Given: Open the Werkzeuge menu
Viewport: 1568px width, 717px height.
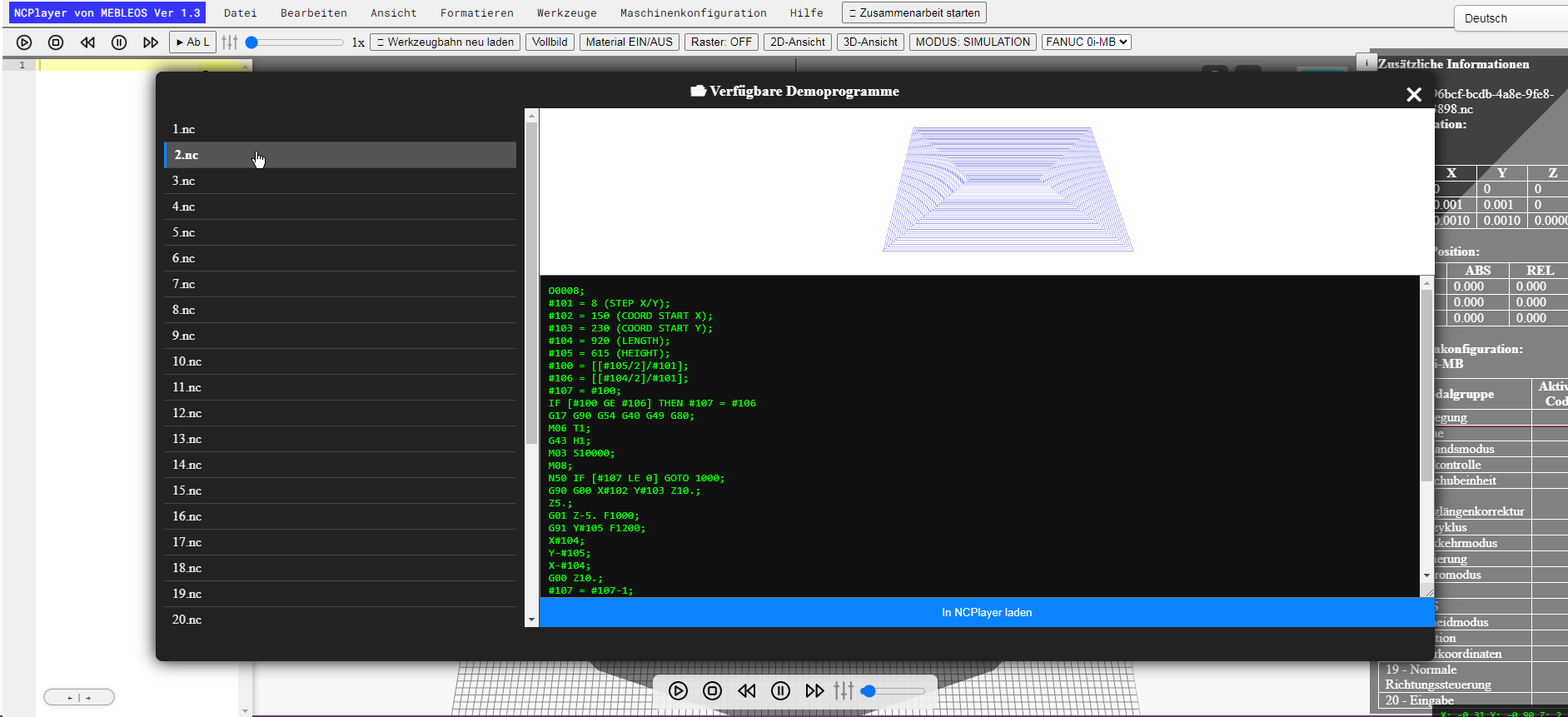Looking at the screenshot, I should click(567, 12).
